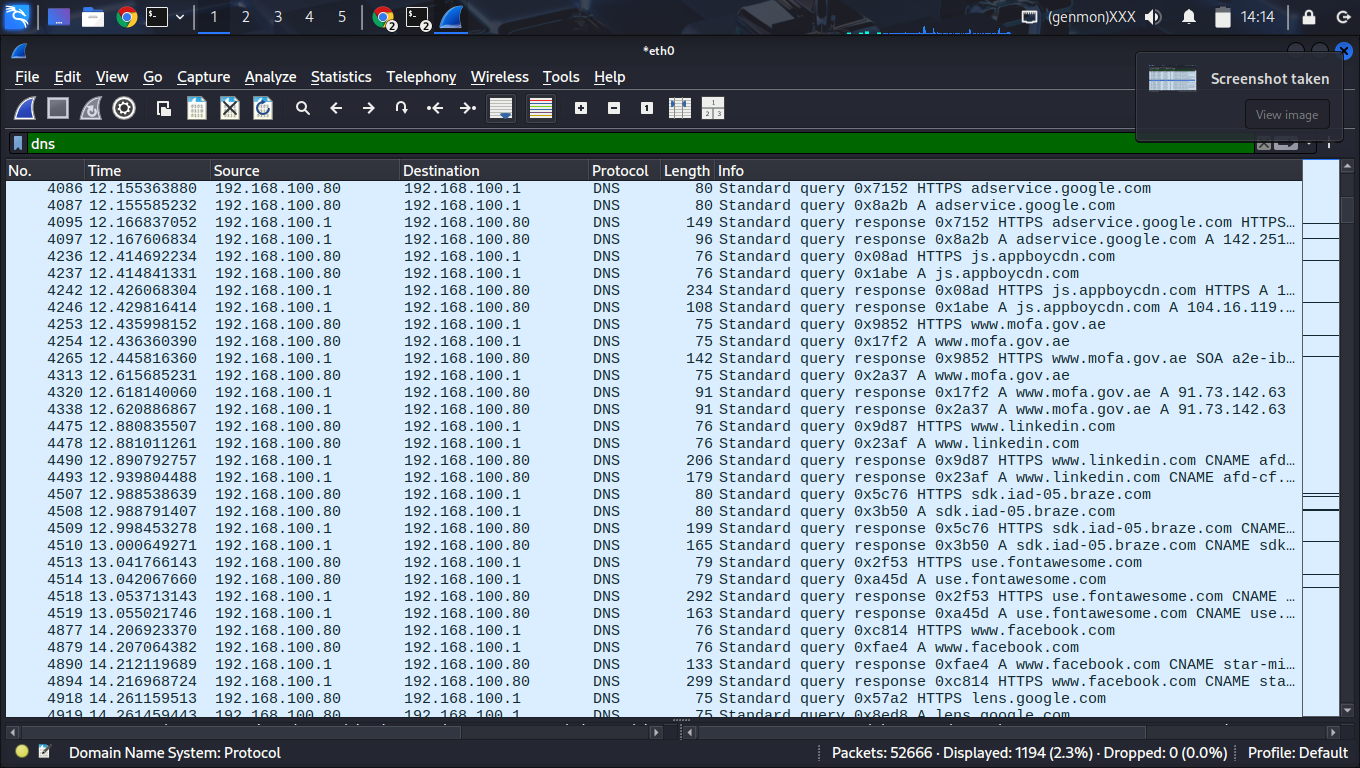Stop the running packet capture

pos(58,108)
